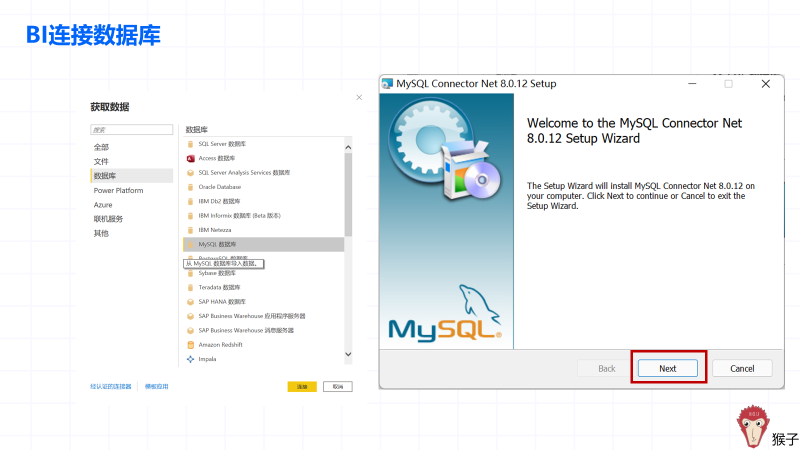Click the SQL Server database icon
The height and width of the screenshot is (450, 800).
(x=190, y=144)
